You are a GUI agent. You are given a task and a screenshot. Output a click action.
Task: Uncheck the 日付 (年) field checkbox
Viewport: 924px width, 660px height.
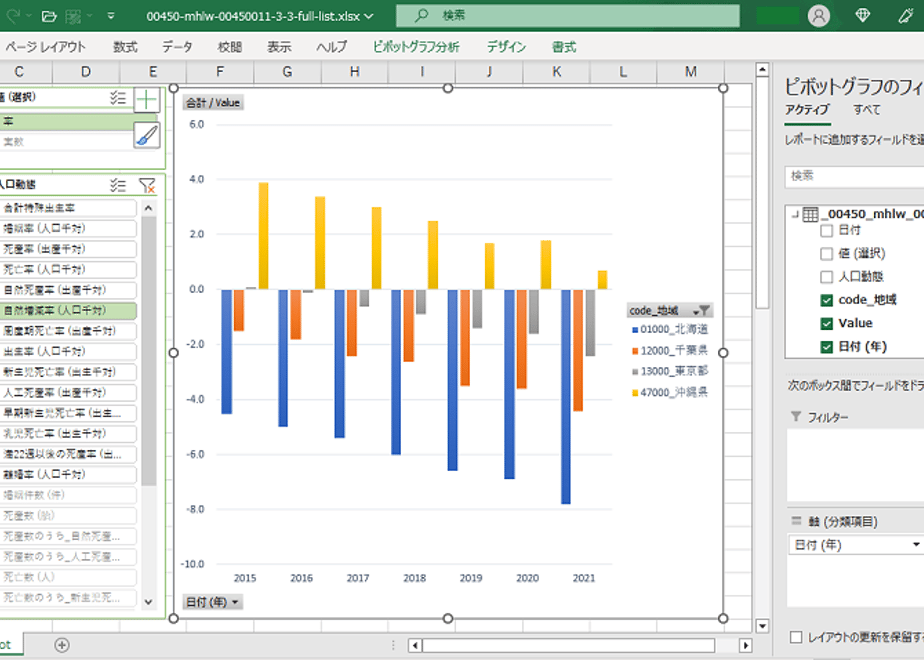(826, 346)
